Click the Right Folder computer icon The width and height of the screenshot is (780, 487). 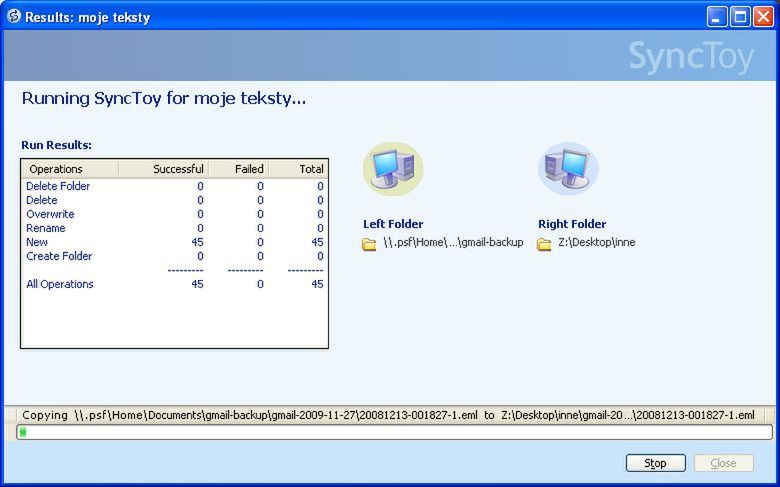tap(569, 169)
